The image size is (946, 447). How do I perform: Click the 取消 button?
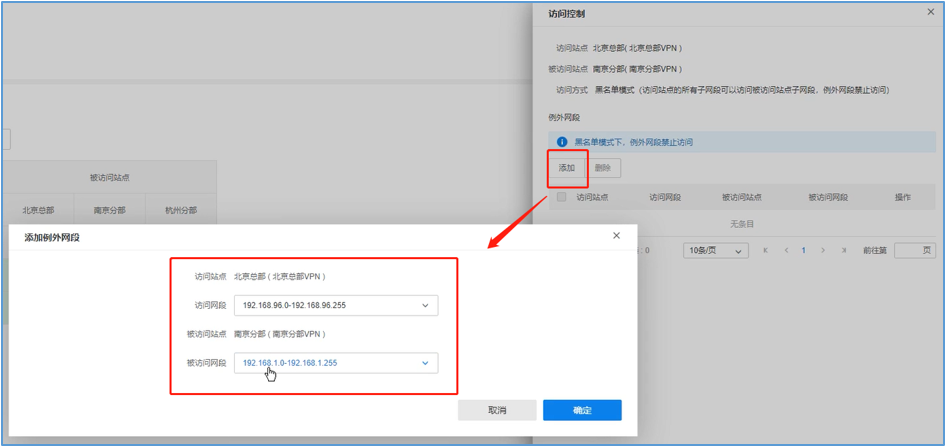click(x=497, y=410)
